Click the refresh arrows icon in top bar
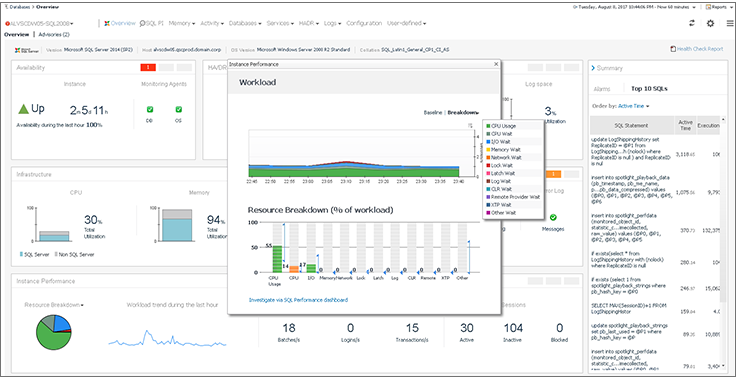The image size is (736, 378). 692,23
